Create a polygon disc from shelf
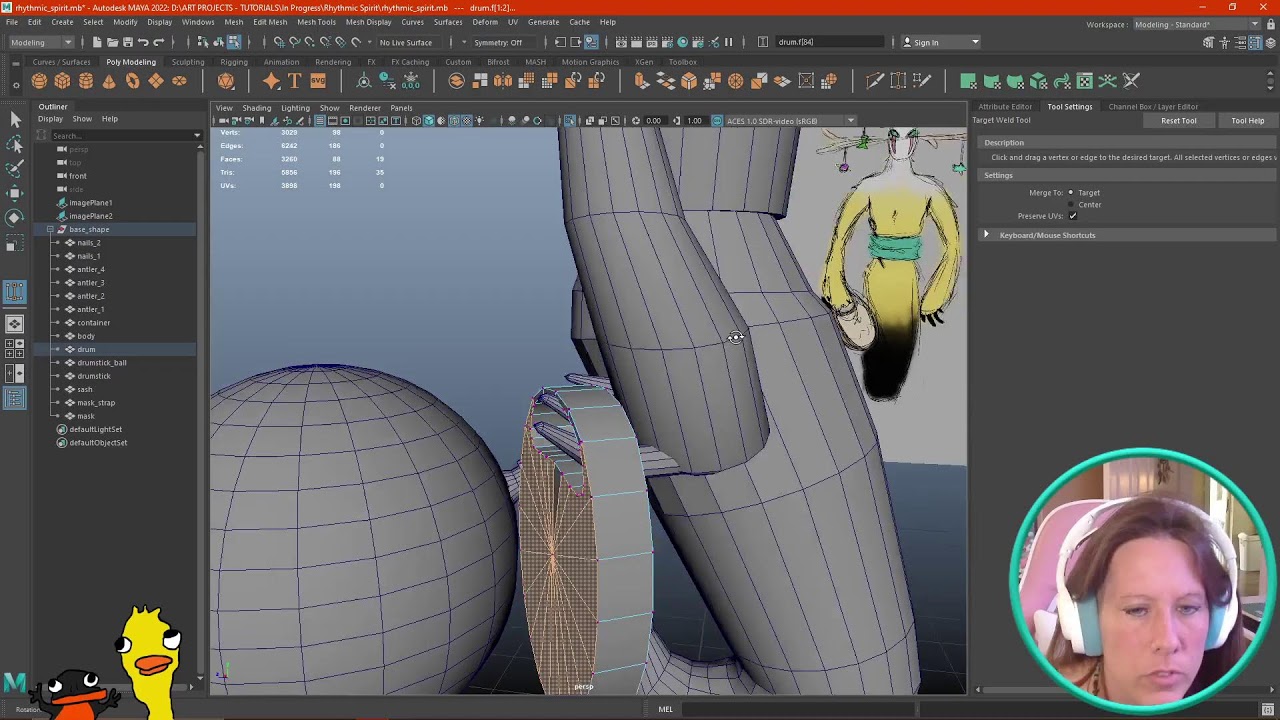This screenshot has height=720, width=1280. click(x=179, y=81)
